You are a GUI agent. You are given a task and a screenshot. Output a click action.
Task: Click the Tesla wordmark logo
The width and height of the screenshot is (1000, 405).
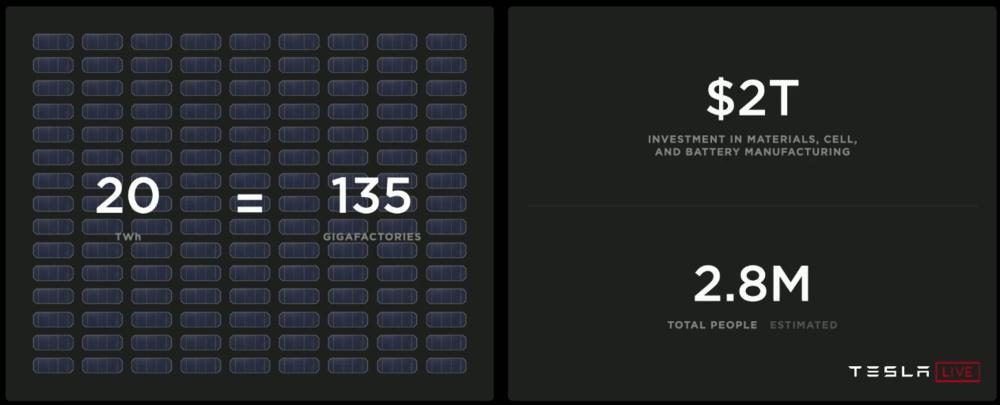[888, 372]
